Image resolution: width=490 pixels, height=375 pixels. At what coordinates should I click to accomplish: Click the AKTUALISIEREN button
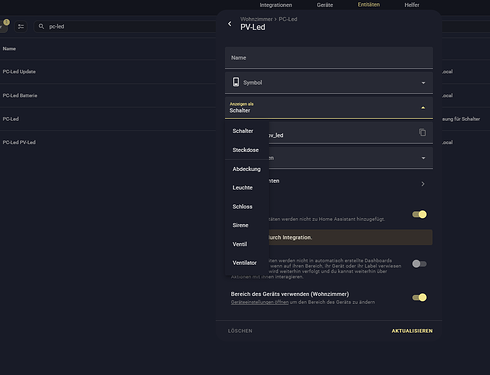tap(412, 331)
